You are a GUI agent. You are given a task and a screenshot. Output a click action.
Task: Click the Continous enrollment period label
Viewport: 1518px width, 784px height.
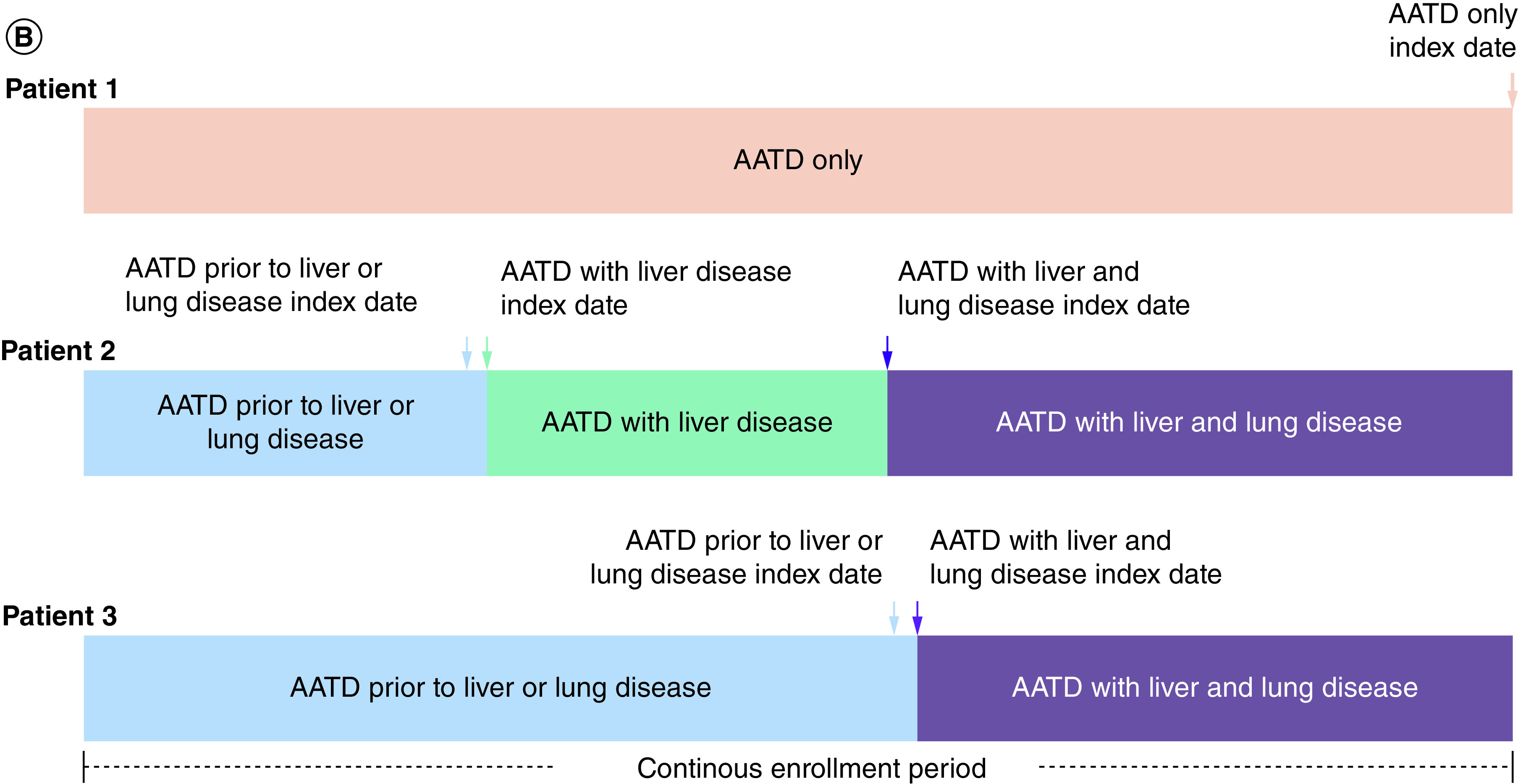811,769
